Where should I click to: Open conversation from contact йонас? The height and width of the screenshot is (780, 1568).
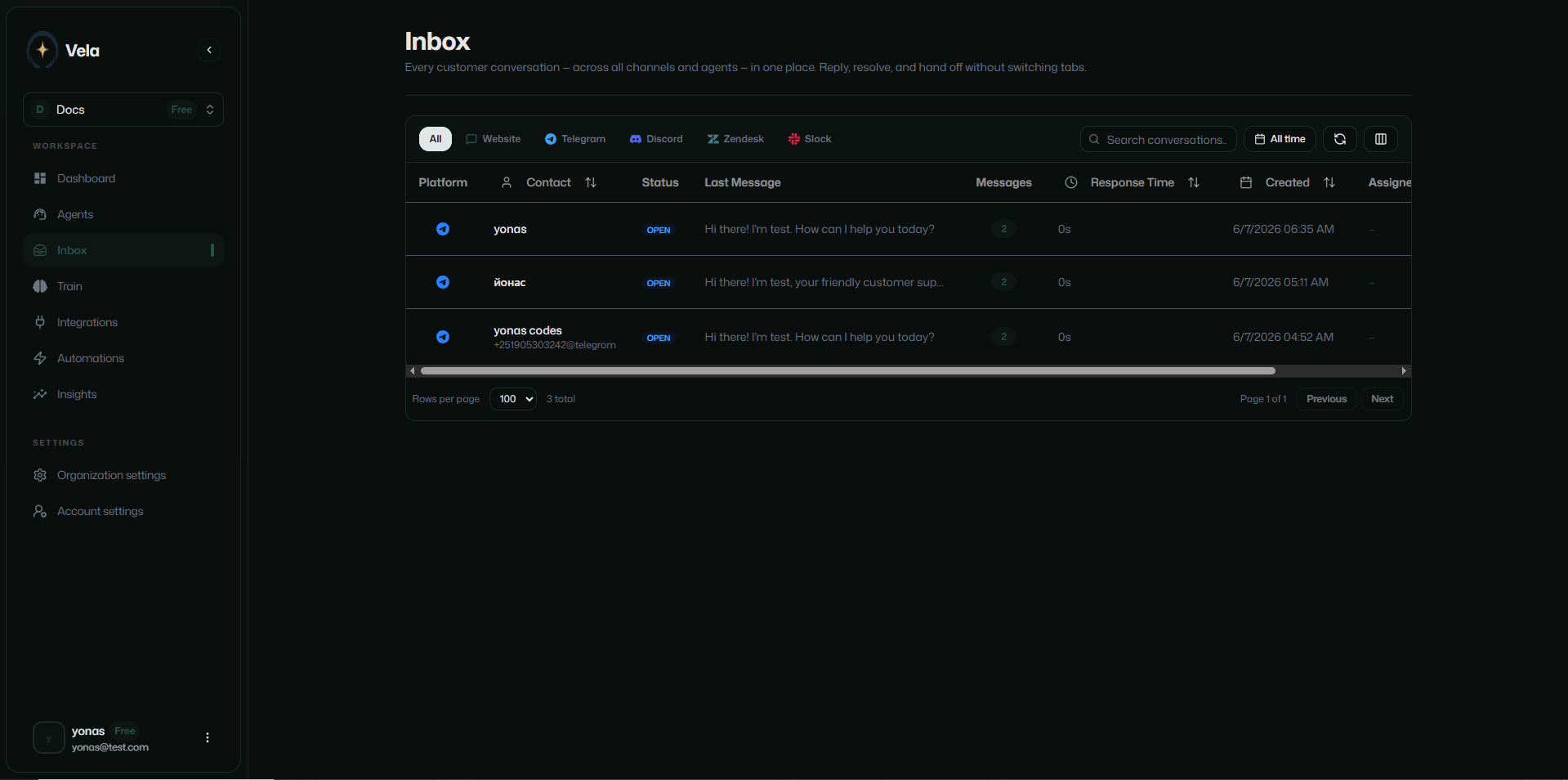click(x=510, y=282)
